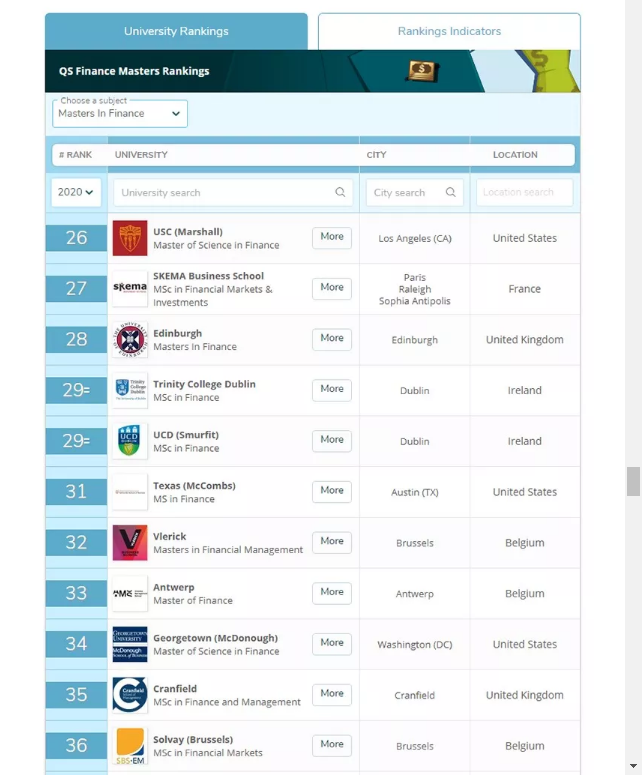The height and width of the screenshot is (775, 642).
Task: Click More button for Edinburgh
Action: 332,339
